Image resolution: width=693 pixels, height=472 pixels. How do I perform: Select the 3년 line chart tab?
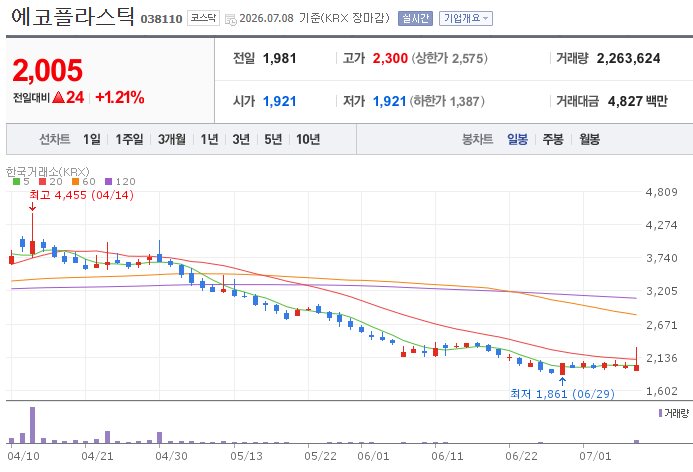click(241, 140)
